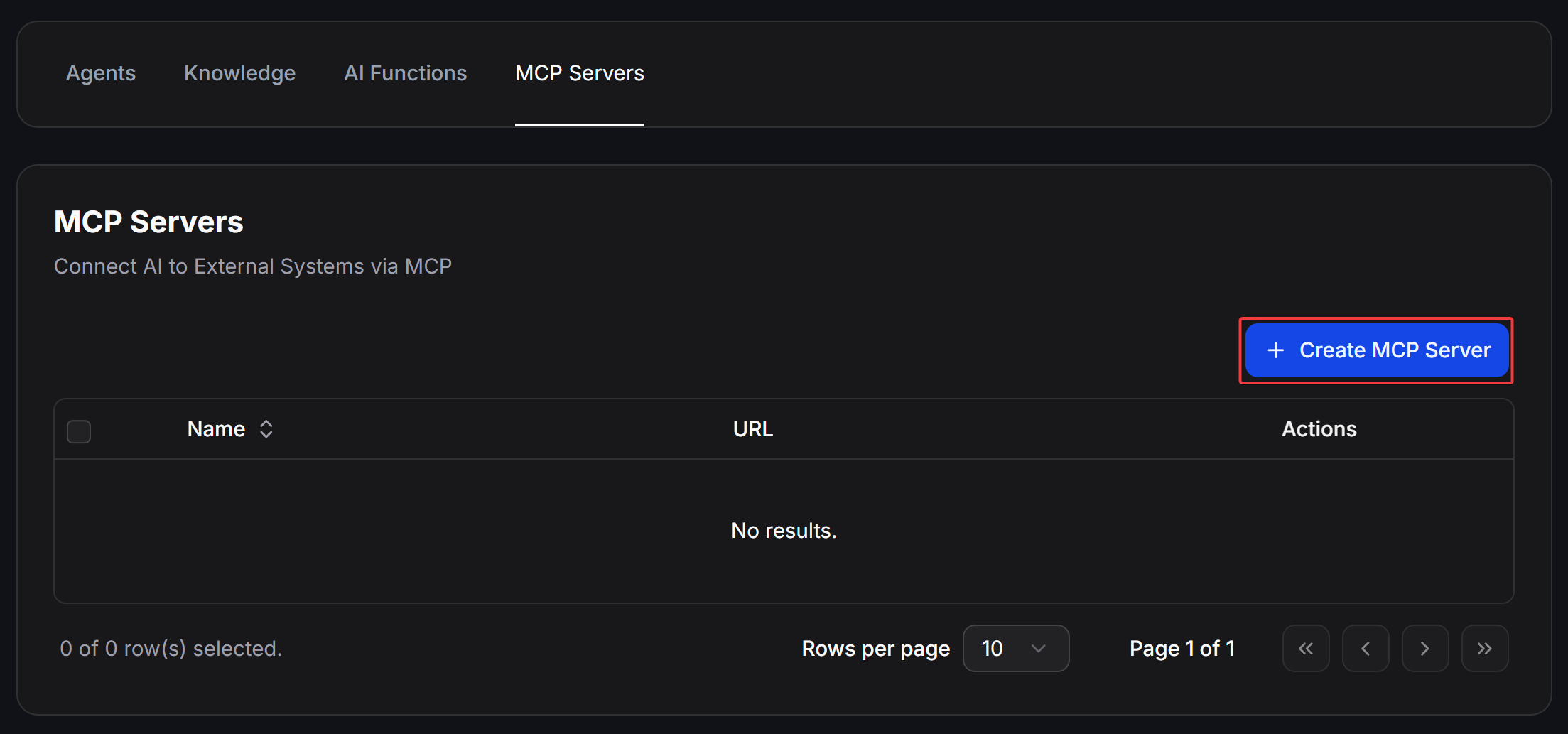Go to the next page

[1425, 648]
